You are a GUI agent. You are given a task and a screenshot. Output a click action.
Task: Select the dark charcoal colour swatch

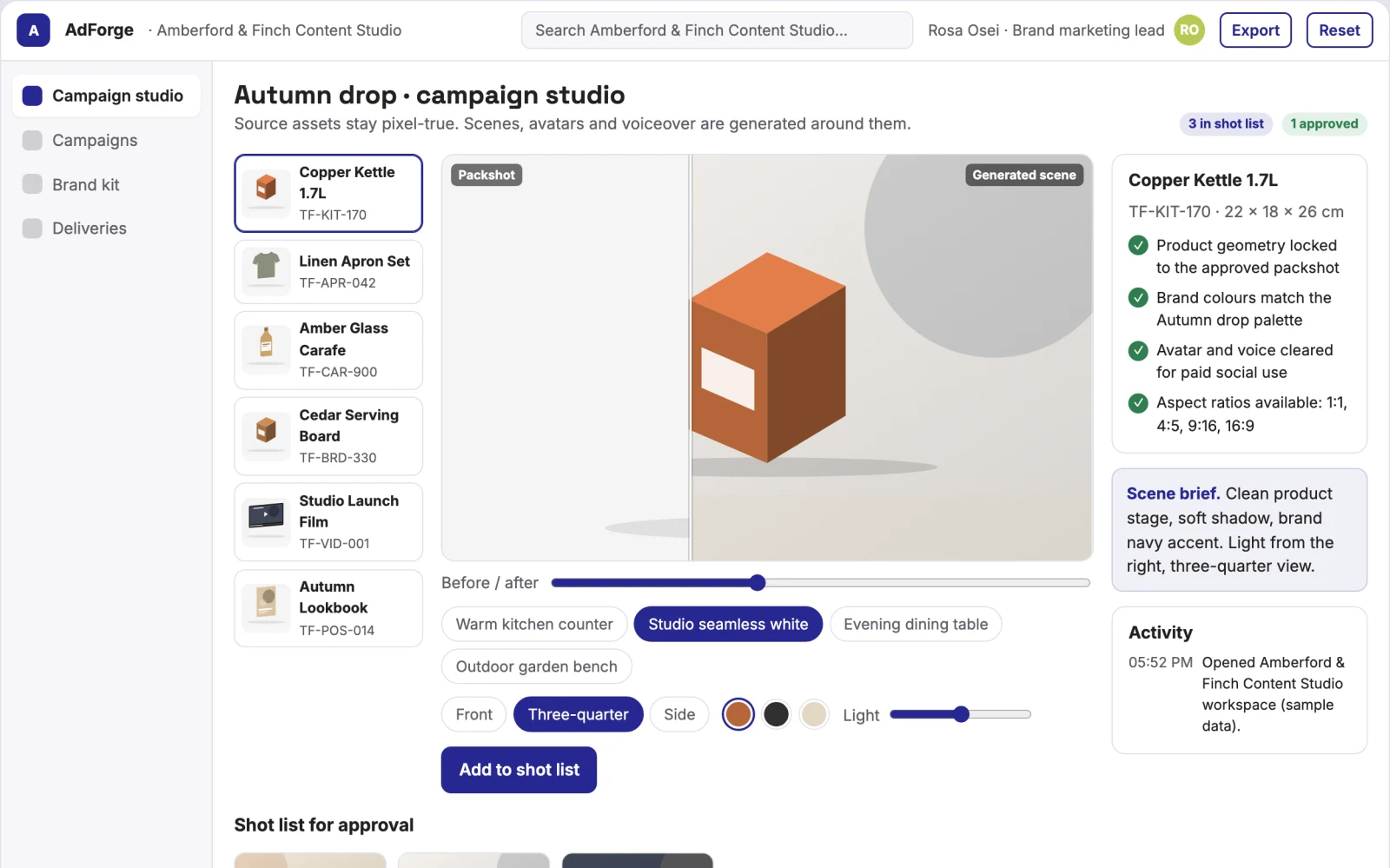click(x=776, y=714)
